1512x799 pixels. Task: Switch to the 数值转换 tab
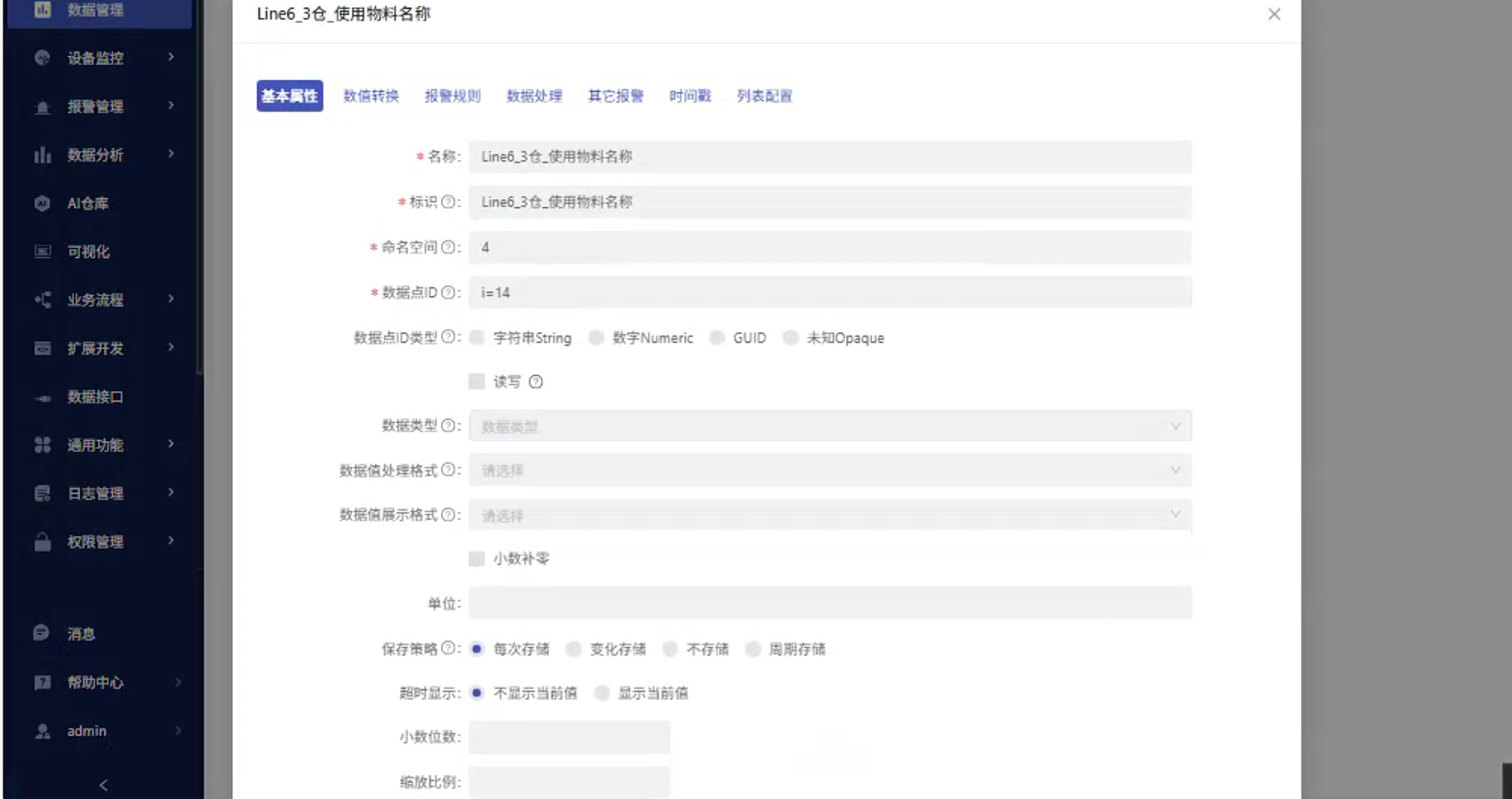tap(371, 96)
